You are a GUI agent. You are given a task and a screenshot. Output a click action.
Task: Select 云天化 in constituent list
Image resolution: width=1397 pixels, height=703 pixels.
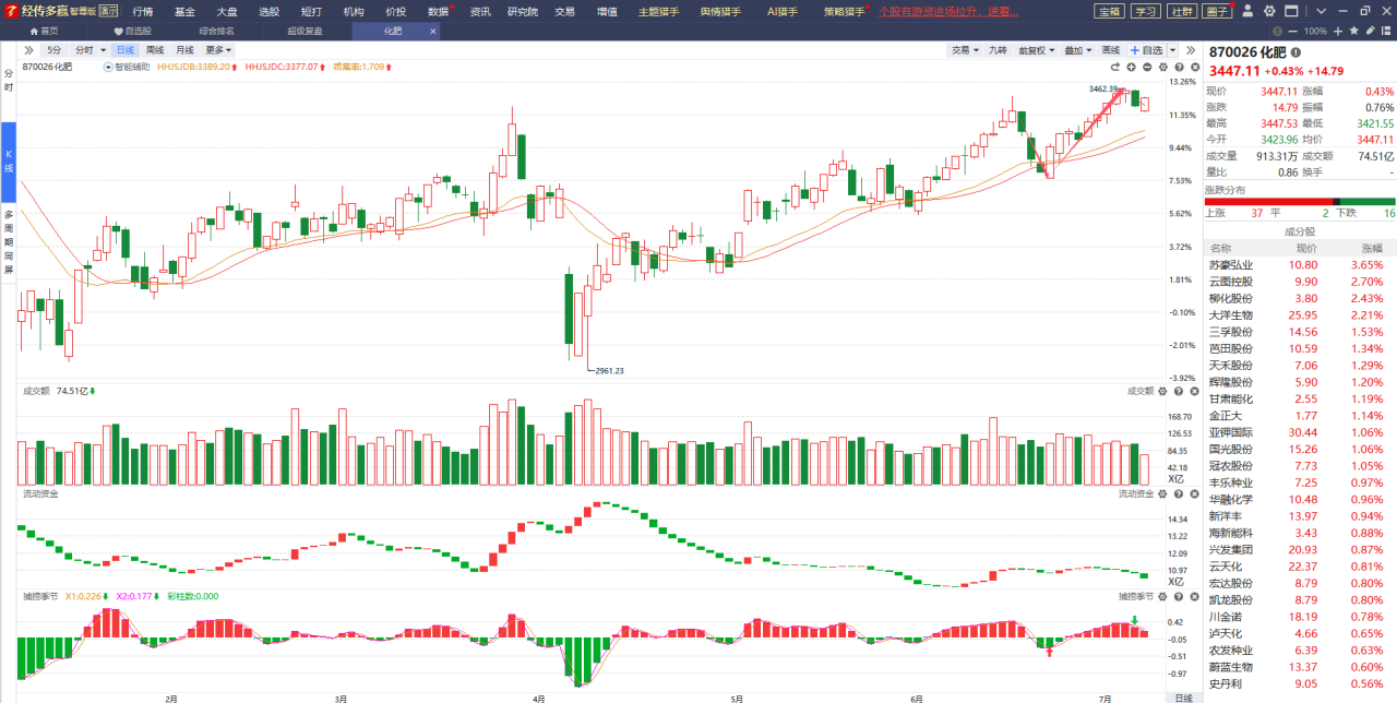(1225, 567)
